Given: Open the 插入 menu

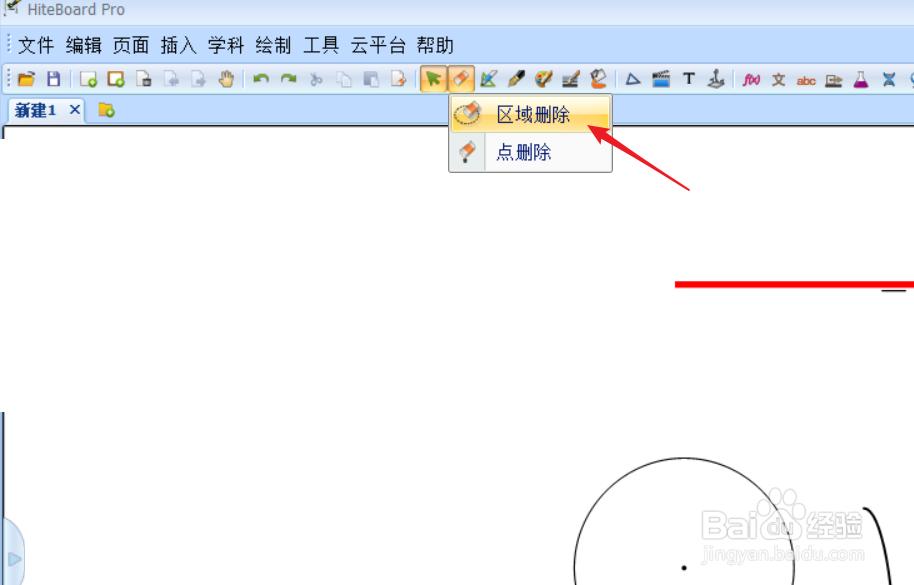Looking at the screenshot, I should tap(178, 45).
